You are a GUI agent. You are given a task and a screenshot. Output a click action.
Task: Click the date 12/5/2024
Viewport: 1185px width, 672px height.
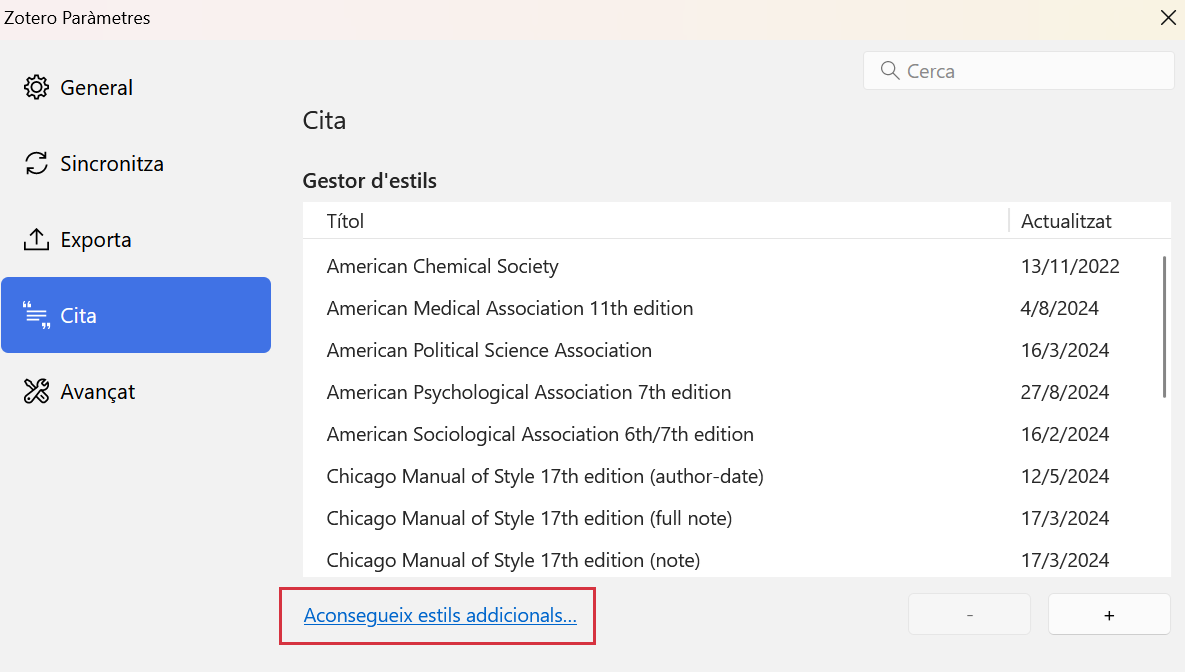pyautogui.click(x=1065, y=476)
